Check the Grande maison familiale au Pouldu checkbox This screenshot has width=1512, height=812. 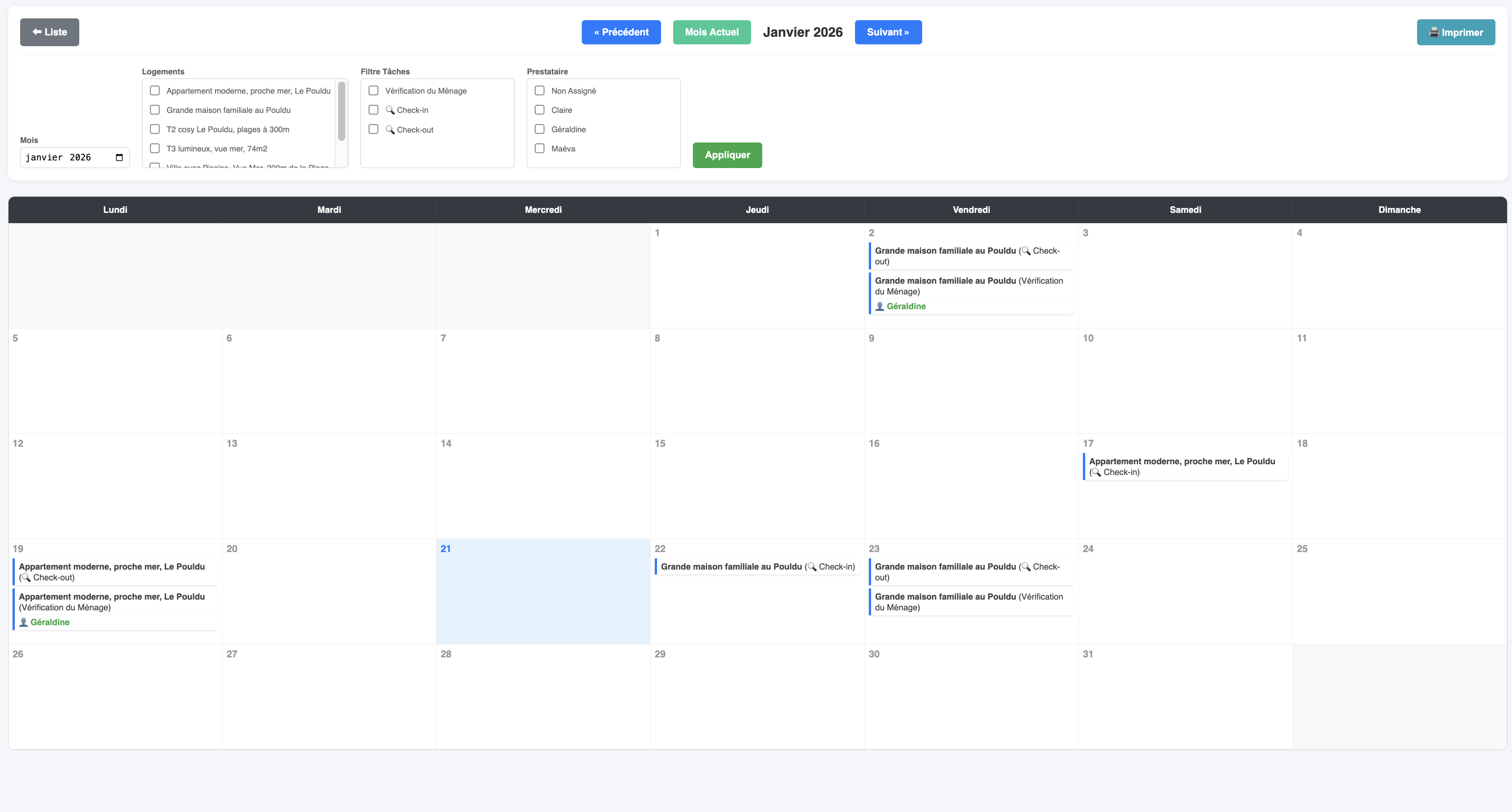point(155,110)
